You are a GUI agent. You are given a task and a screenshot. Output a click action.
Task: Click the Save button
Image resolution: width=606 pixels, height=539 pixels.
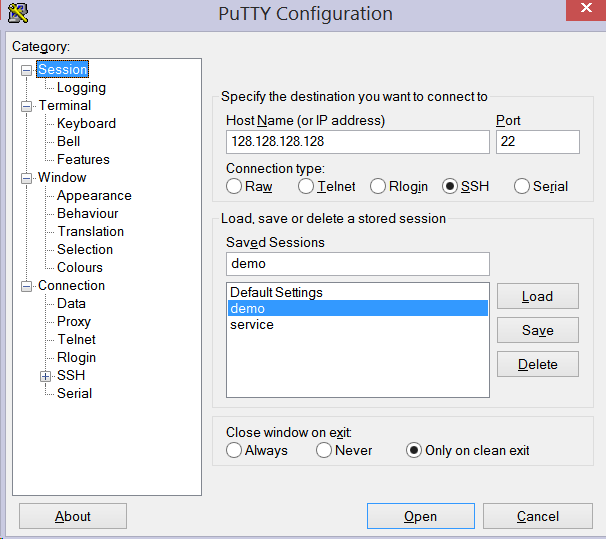click(x=538, y=330)
